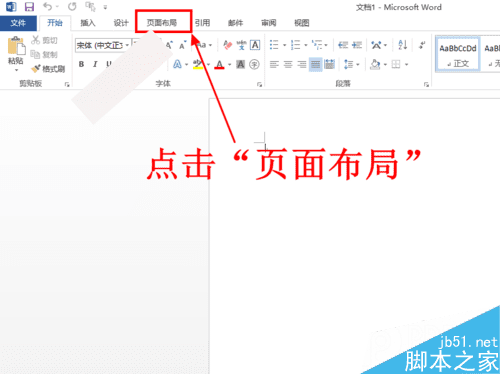Apply the yellow text highlight color
This screenshot has height=374, width=500.
(198, 64)
